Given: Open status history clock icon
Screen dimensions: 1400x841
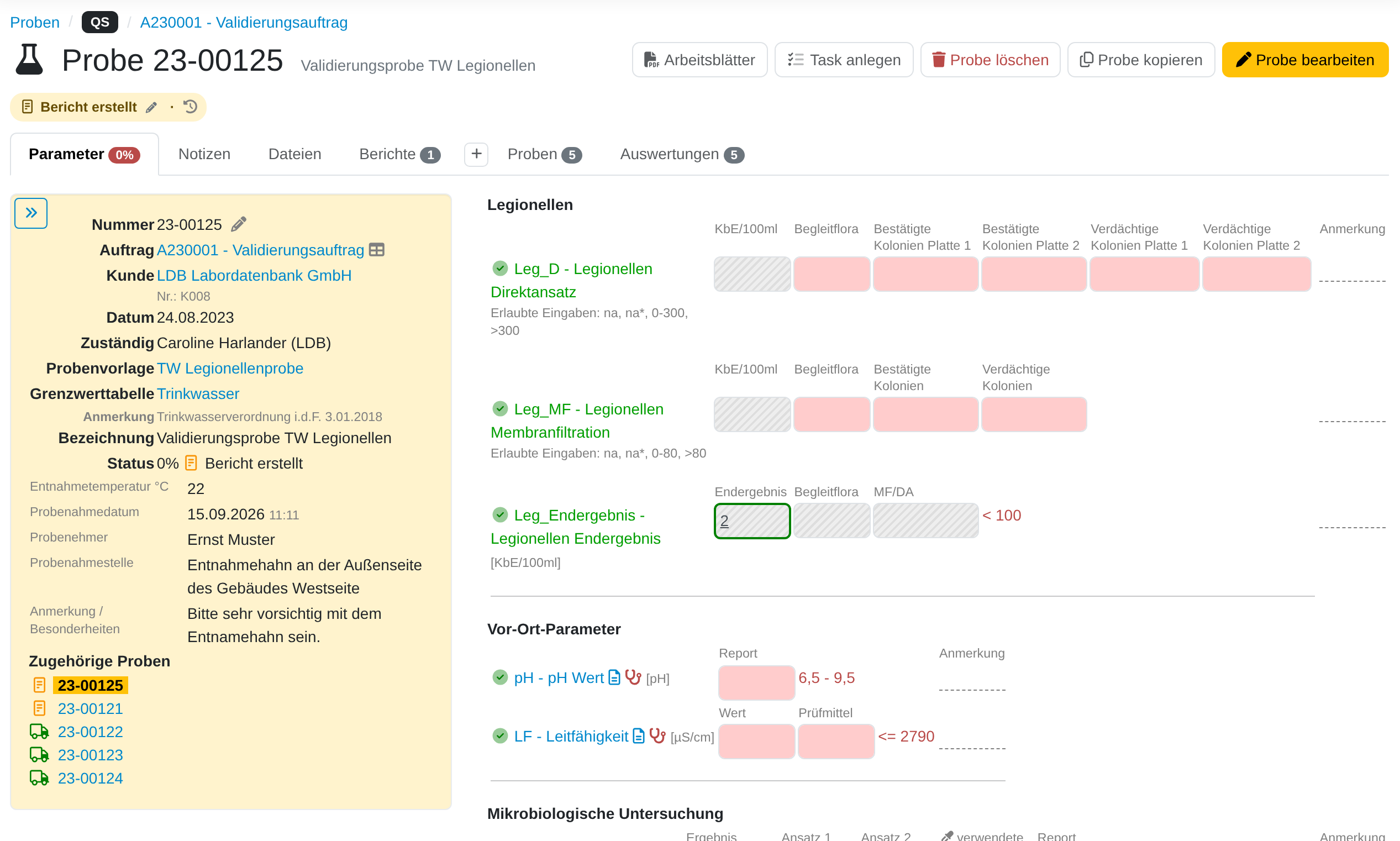Looking at the screenshot, I should point(191,107).
